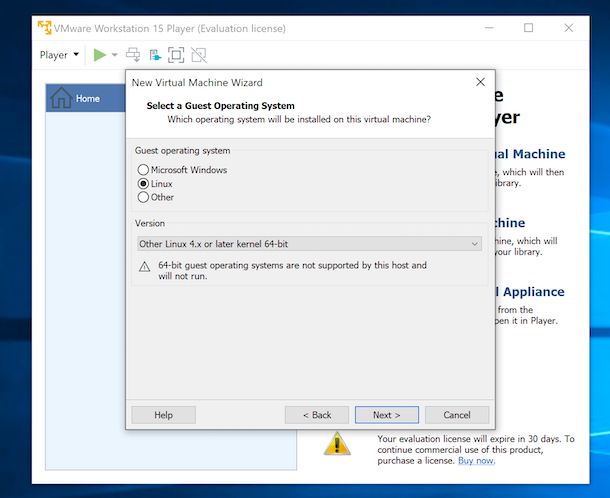
Task: Click the Back button
Action: coord(317,415)
